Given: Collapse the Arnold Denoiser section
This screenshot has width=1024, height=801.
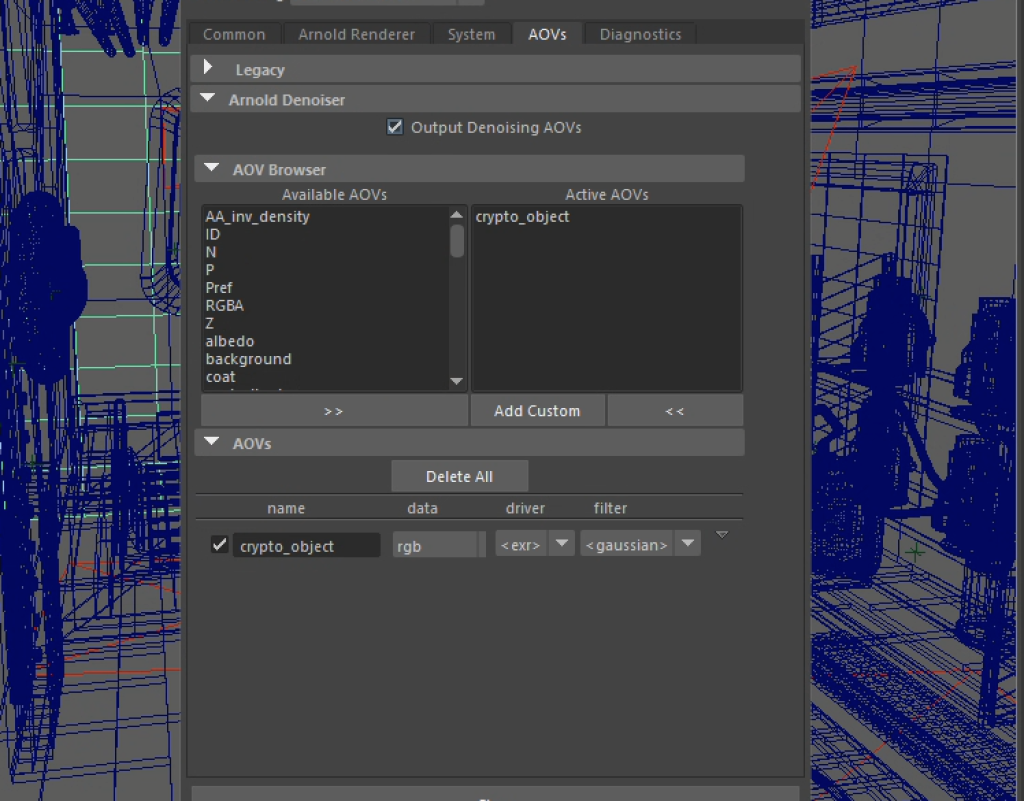Looking at the screenshot, I should tap(209, 100).
